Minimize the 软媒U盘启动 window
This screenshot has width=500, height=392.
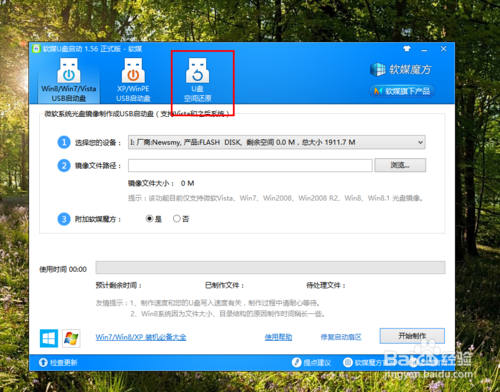point(424,49)
